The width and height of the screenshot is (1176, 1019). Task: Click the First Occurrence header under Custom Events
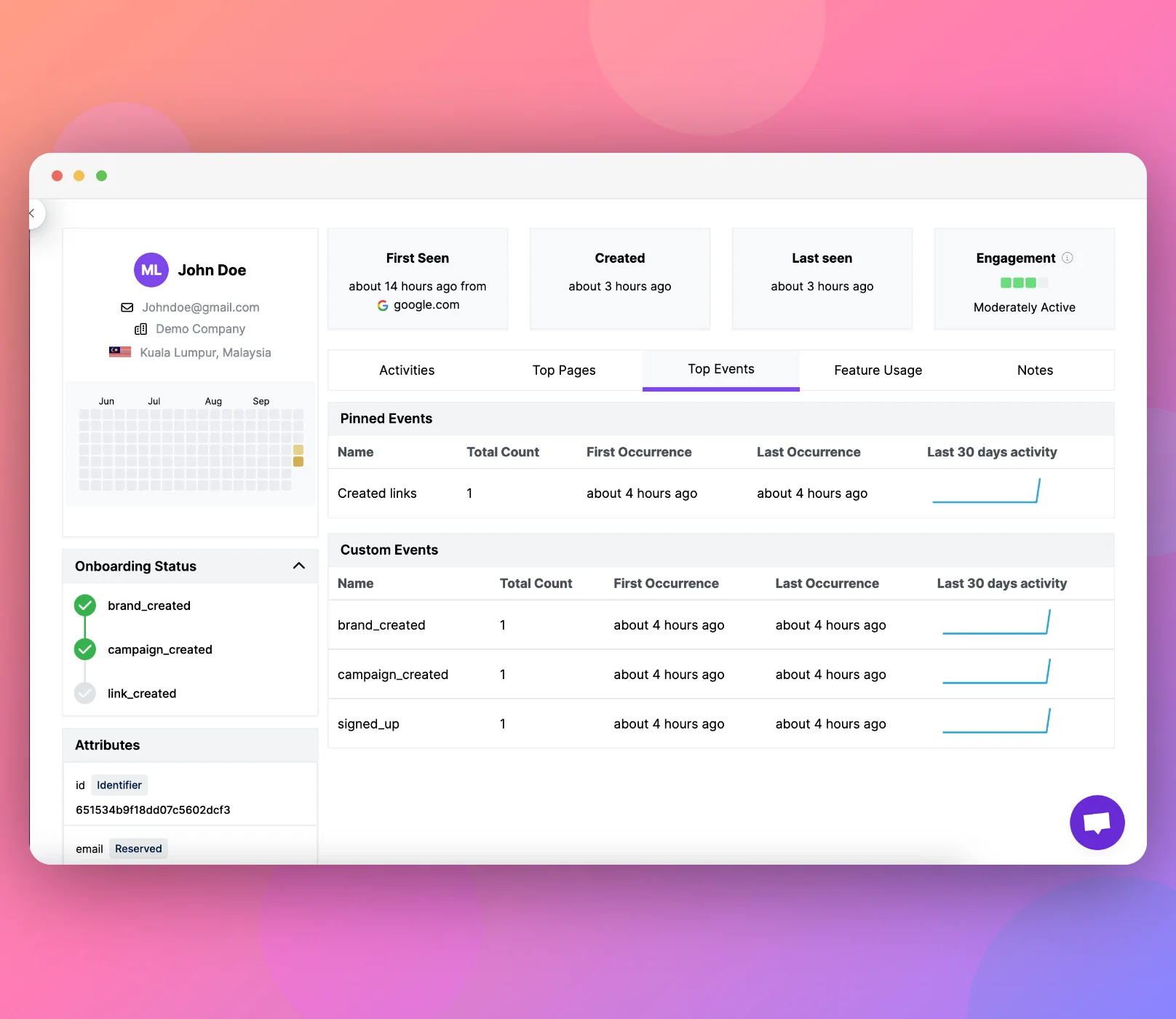(666, 583)
